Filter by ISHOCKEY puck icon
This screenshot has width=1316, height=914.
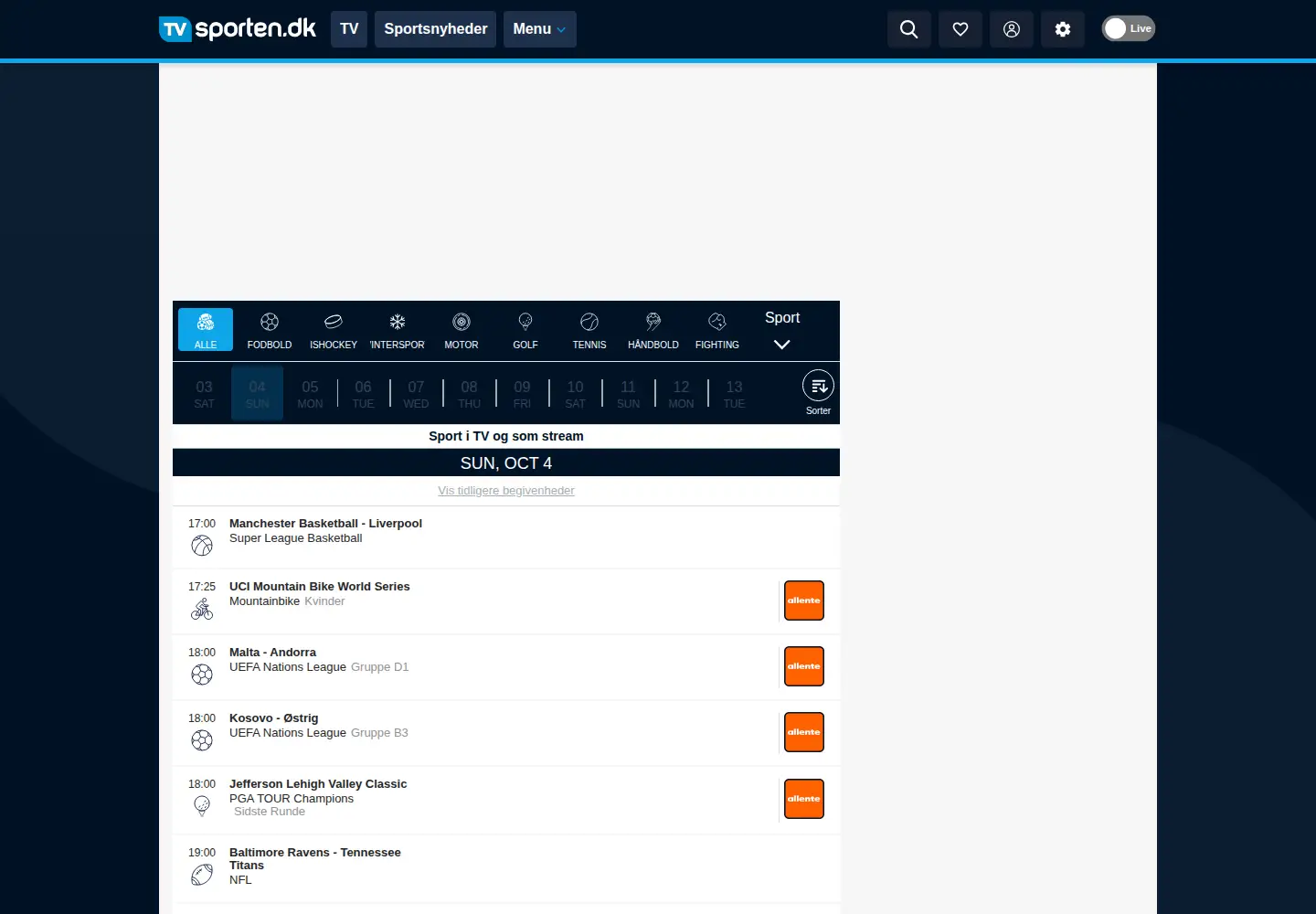(334, 330)
